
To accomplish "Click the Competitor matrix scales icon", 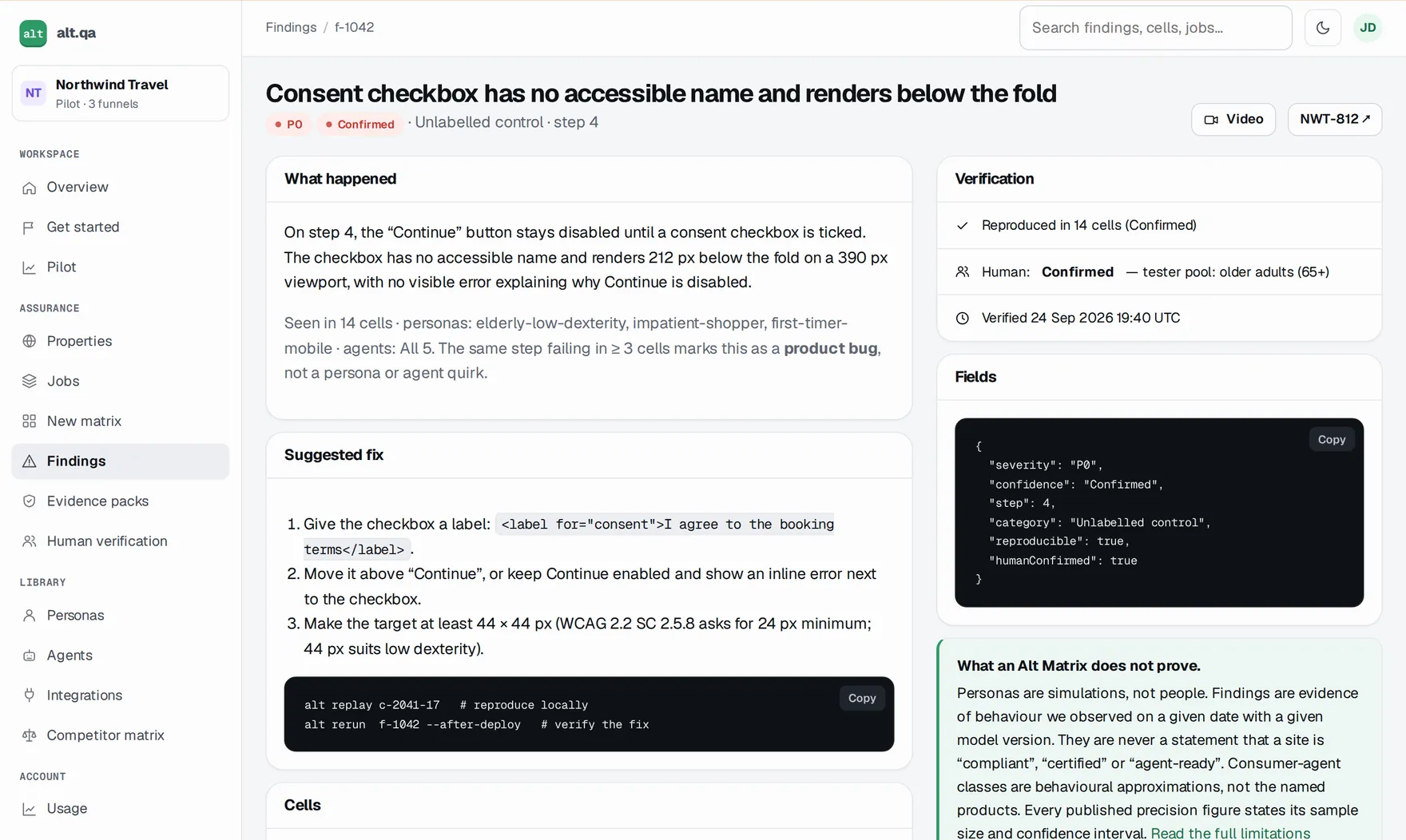I will coord(30,735).
